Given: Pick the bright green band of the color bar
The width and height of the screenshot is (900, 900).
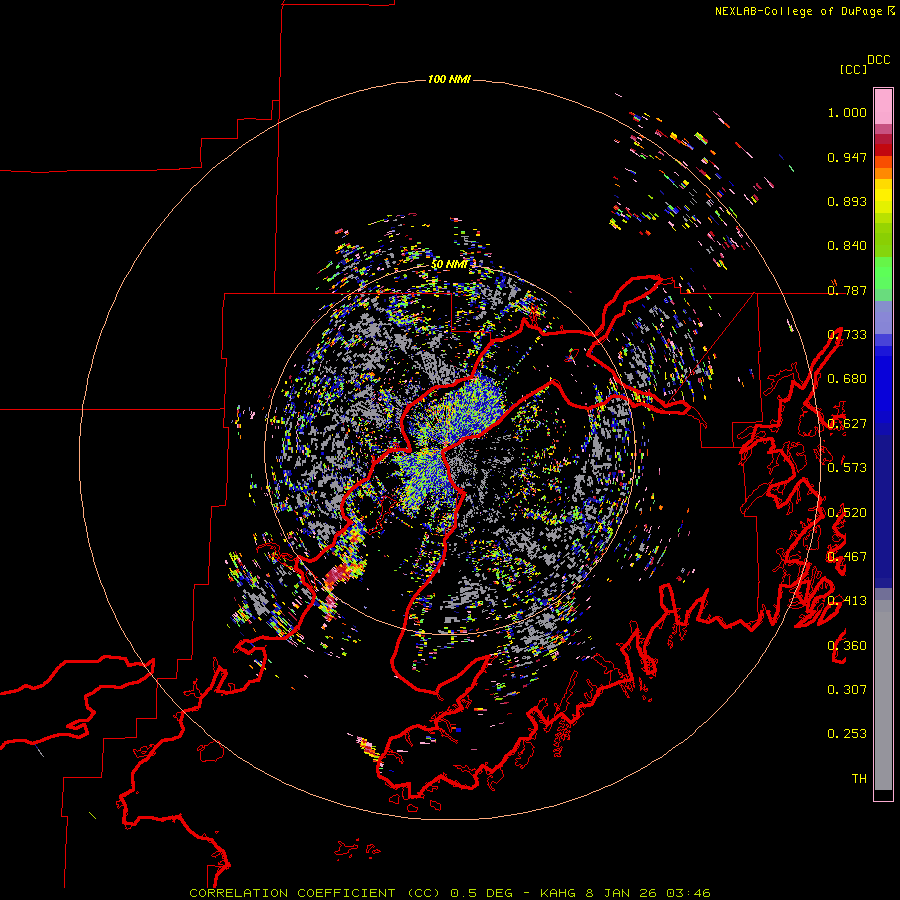Looking at the screenshot, I should [883, 273].
